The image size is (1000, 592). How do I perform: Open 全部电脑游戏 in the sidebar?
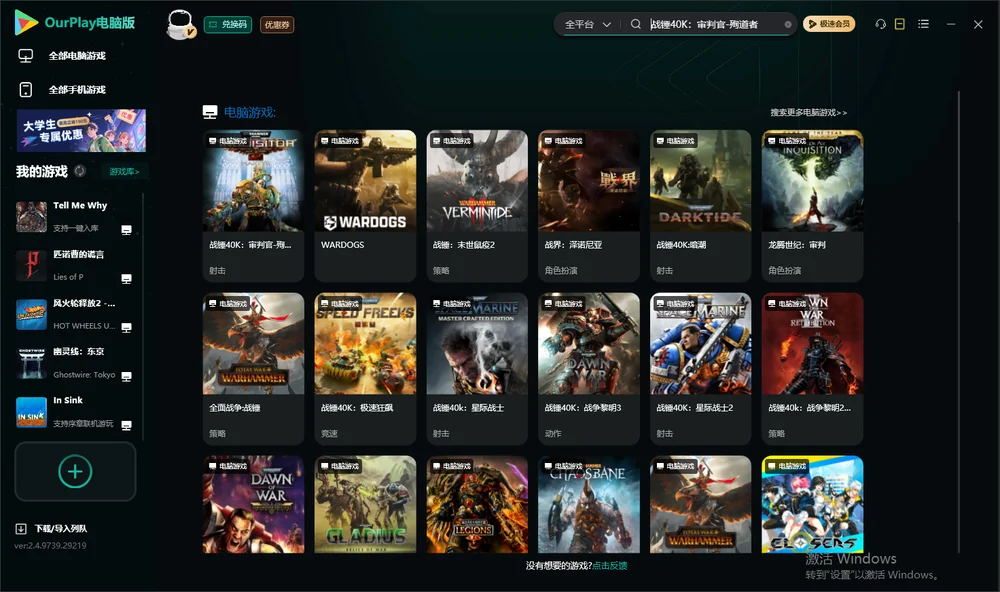[77, 56]
